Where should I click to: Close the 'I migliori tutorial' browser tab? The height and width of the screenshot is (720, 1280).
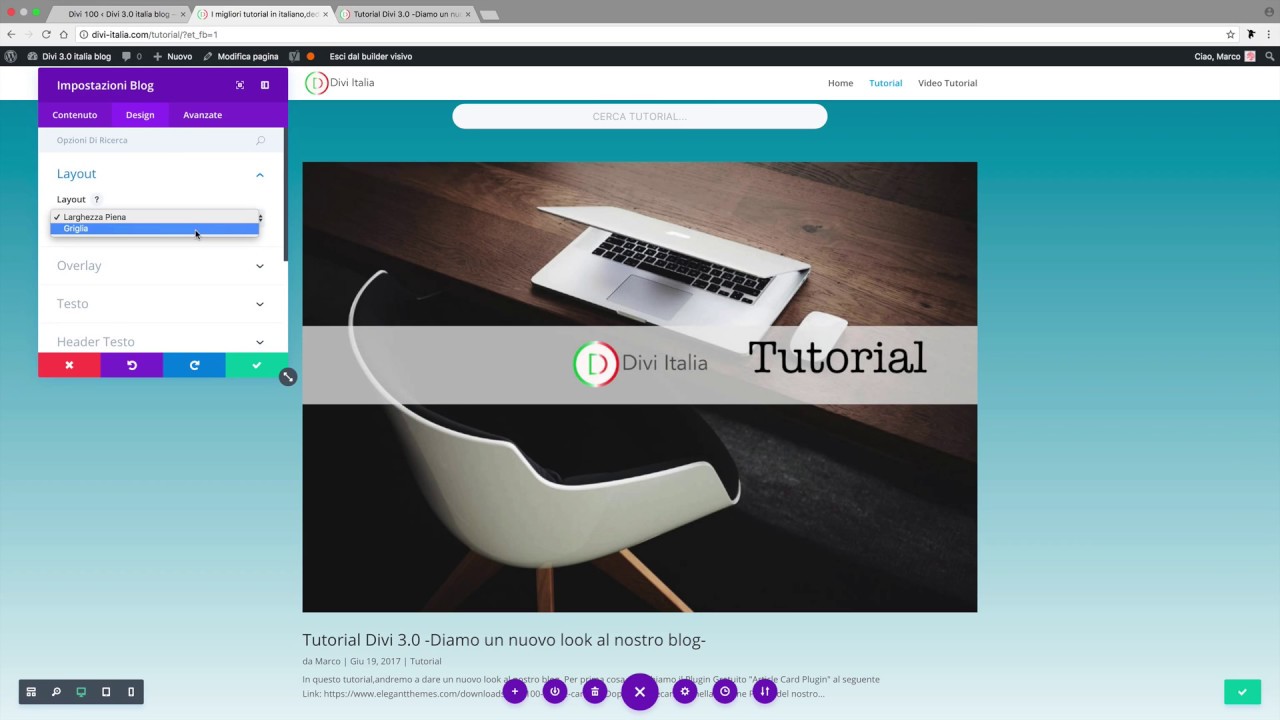pyautogui.click(x=325, y=14)
